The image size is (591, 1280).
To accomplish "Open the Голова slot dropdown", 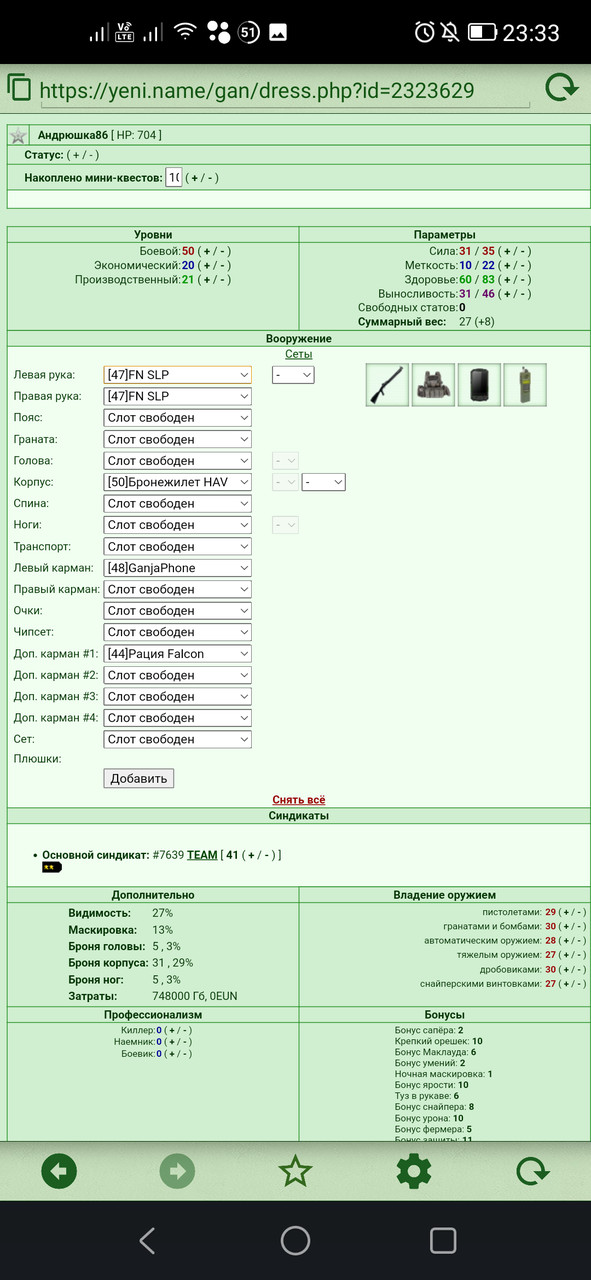I will coord(178,461).
